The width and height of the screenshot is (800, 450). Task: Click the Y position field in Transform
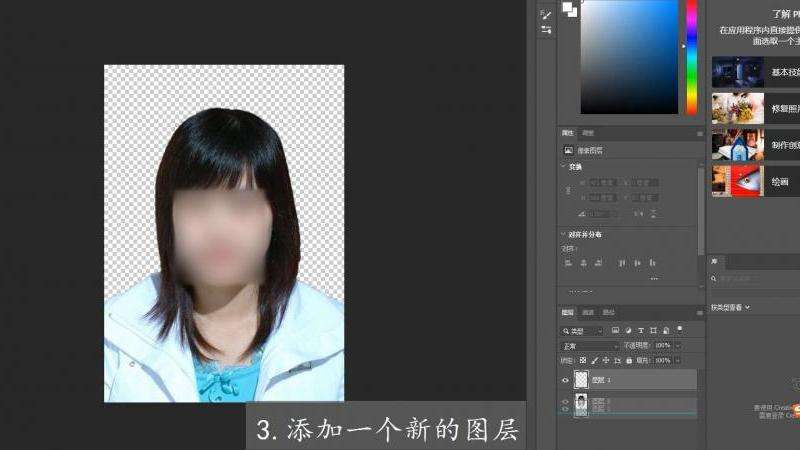[x=645, y=197]
